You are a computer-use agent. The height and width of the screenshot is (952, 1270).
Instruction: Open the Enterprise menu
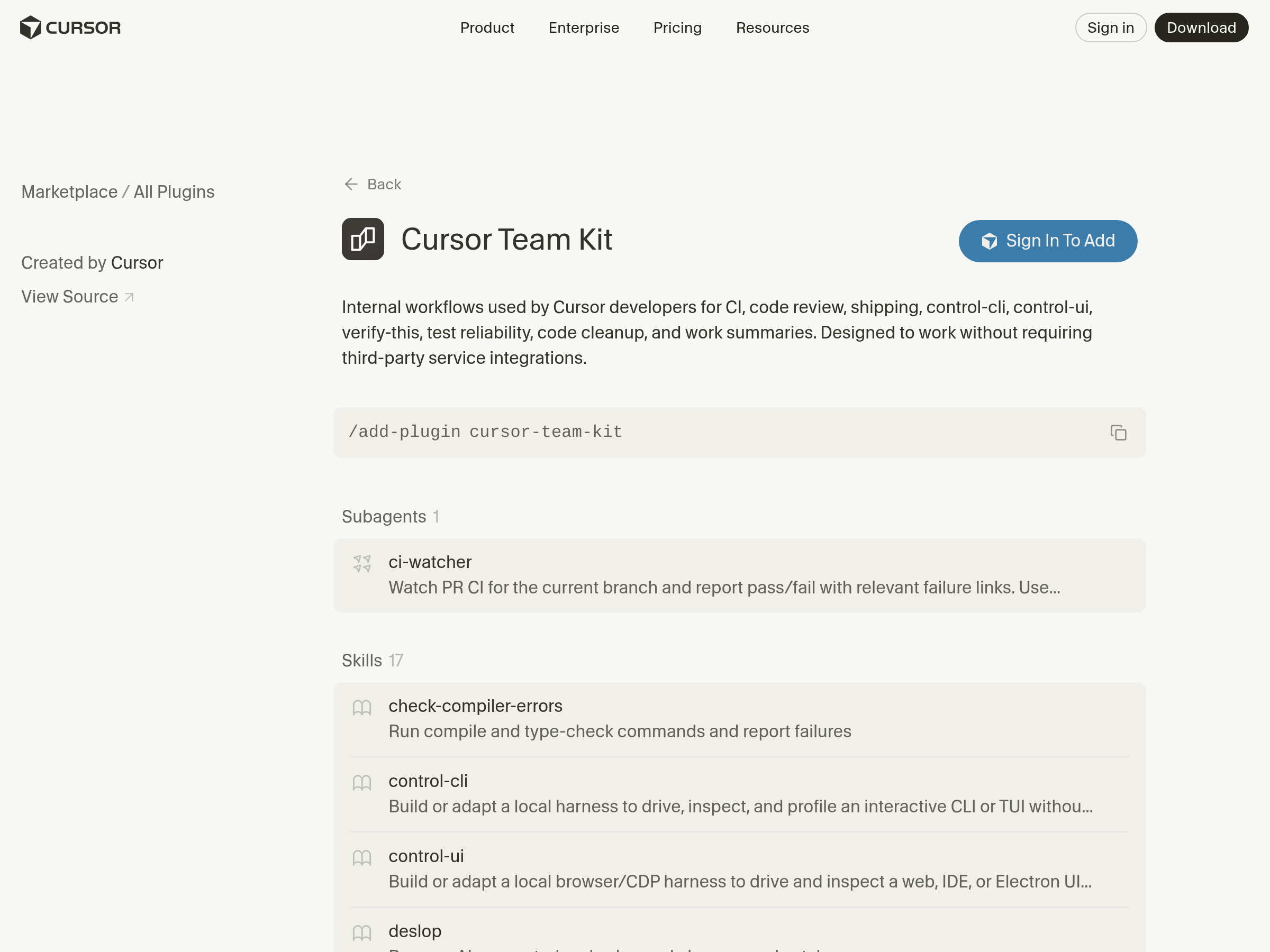click(x=583, y=28)
